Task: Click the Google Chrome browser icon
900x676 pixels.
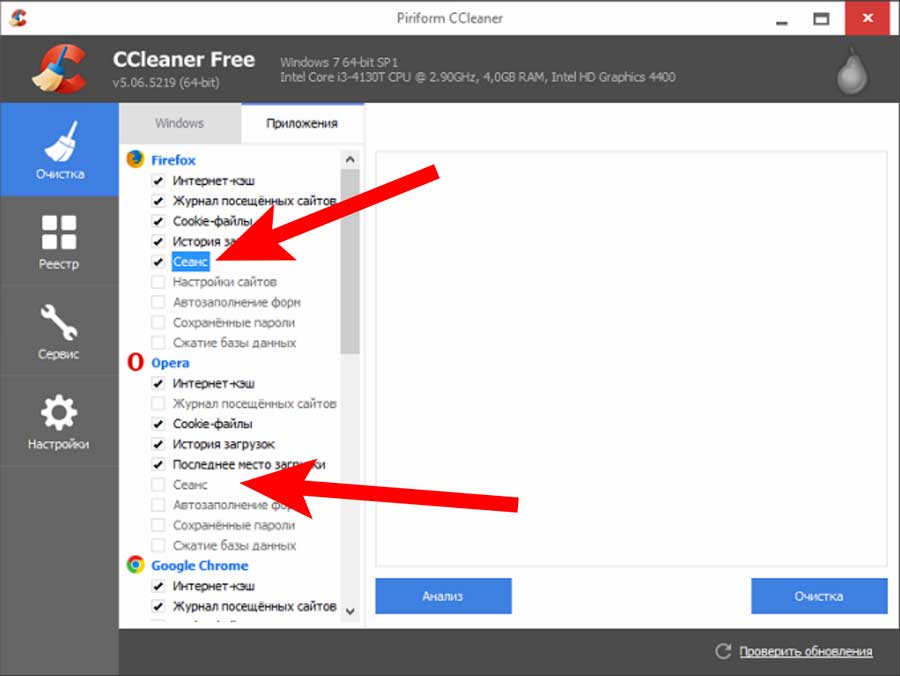Action: pos(135,565)
